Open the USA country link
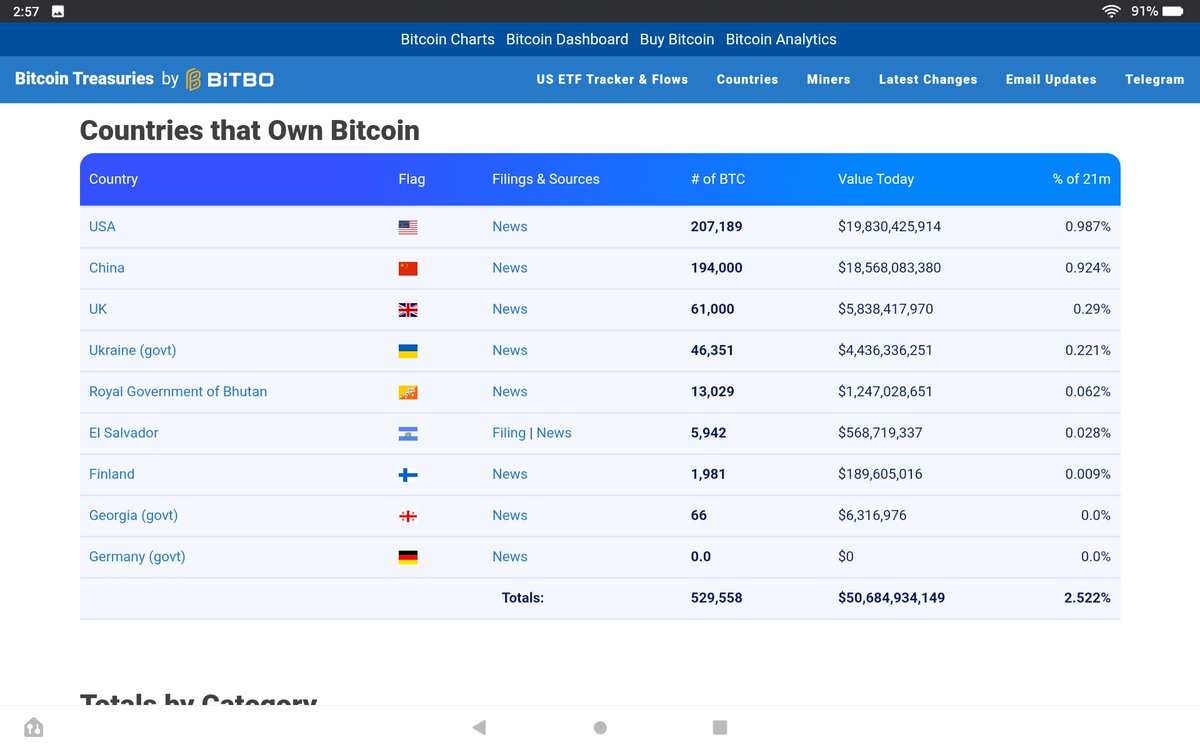1200x750 pixels. click(x=102, y=227)
